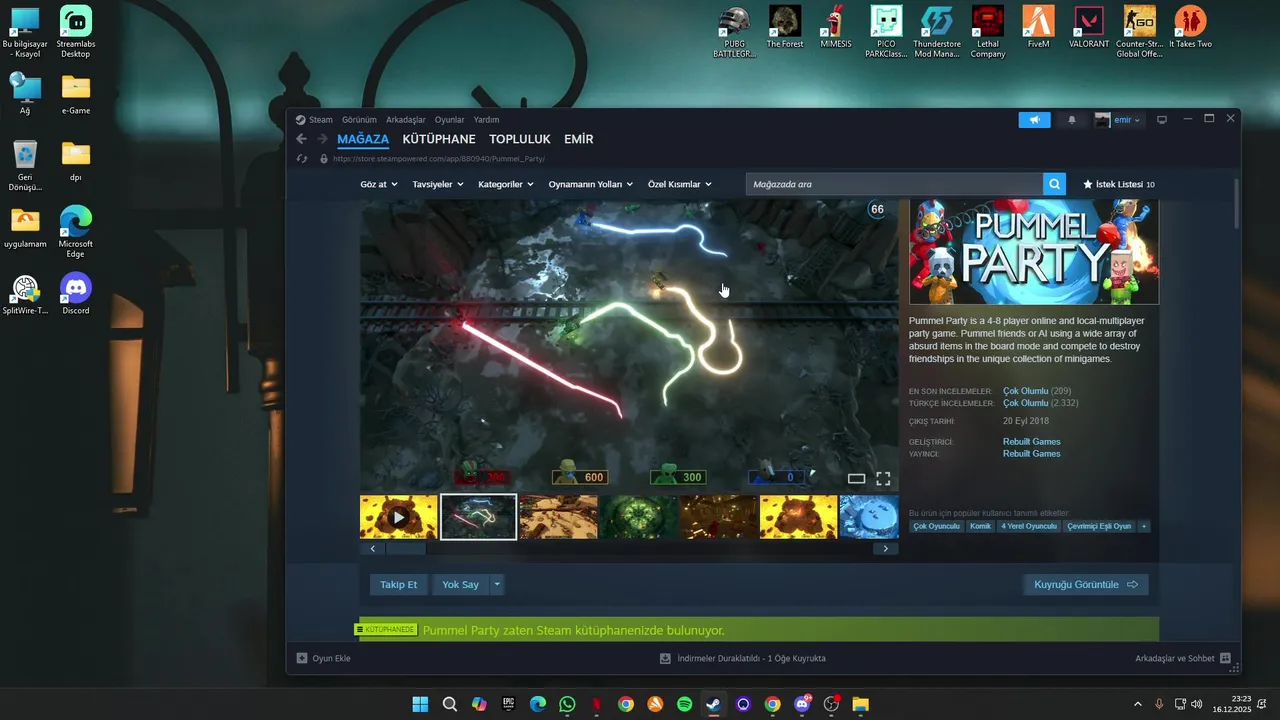This screenshot has height=720, width=1280.
Task: Open the arrow dropdown beside Yok Say
Action: [497, 584]
